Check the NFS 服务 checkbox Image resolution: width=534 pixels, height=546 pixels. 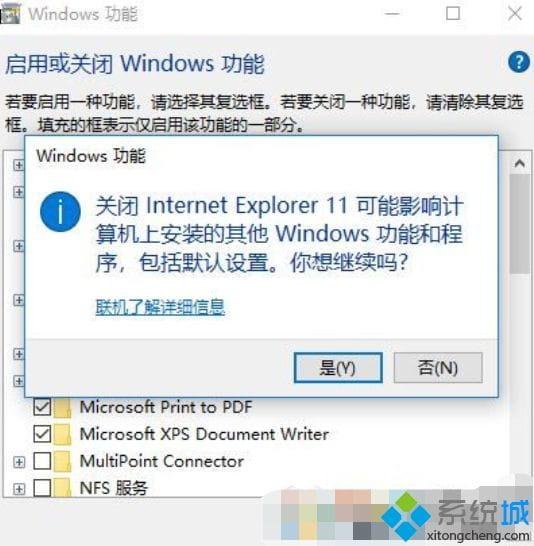42,488
